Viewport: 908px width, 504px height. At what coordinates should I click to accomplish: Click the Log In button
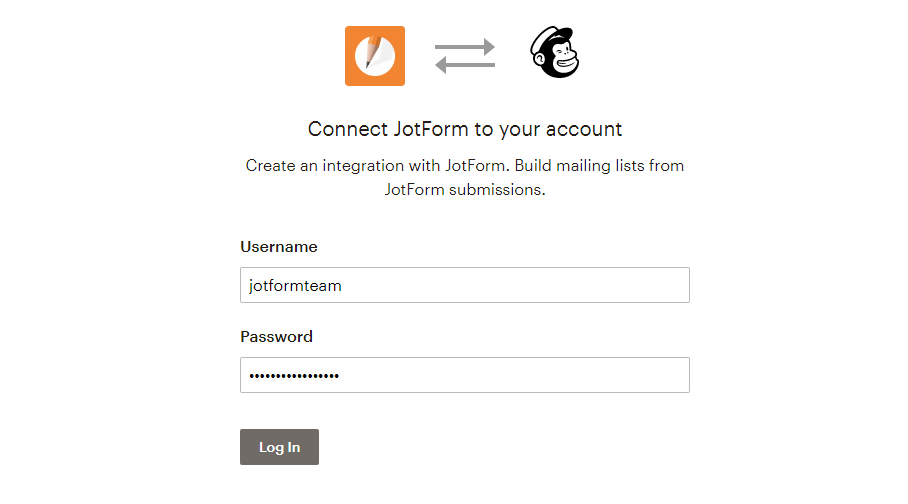(279, 447)
